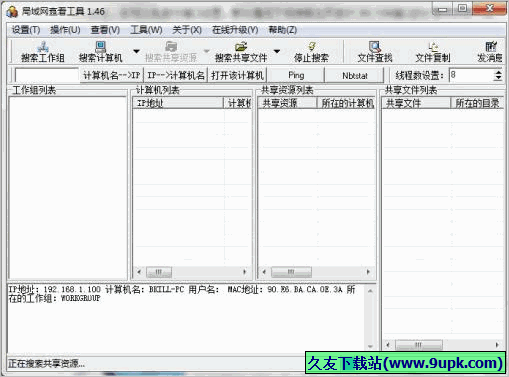Click the IP地址 column header in computer list
The width and height of the screenshot is (509, 377).
(x=178, y=103)
